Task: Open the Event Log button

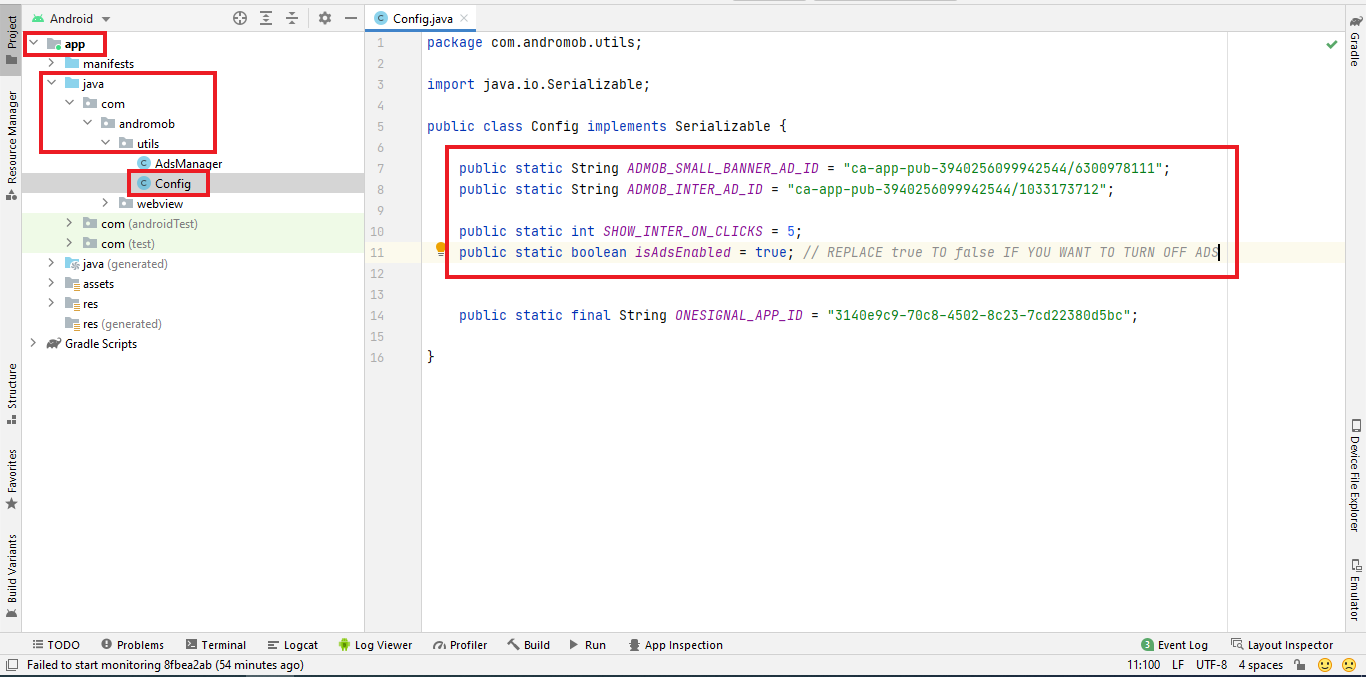Action: (x=1175, y=645)
